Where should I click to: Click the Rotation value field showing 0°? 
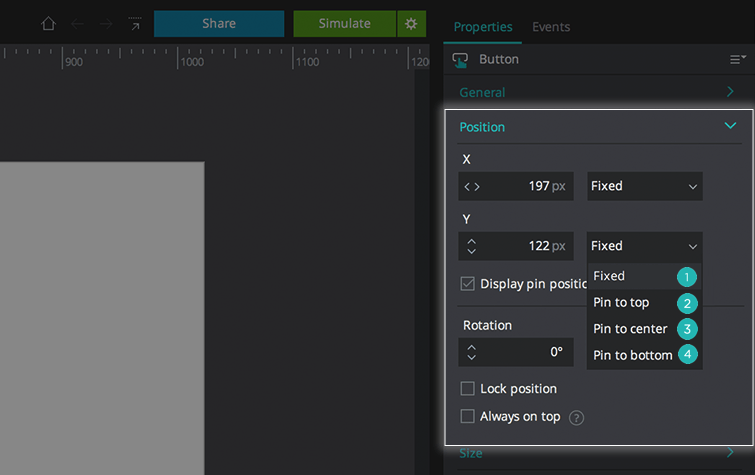pyautogui.click(x=516, y=352)
